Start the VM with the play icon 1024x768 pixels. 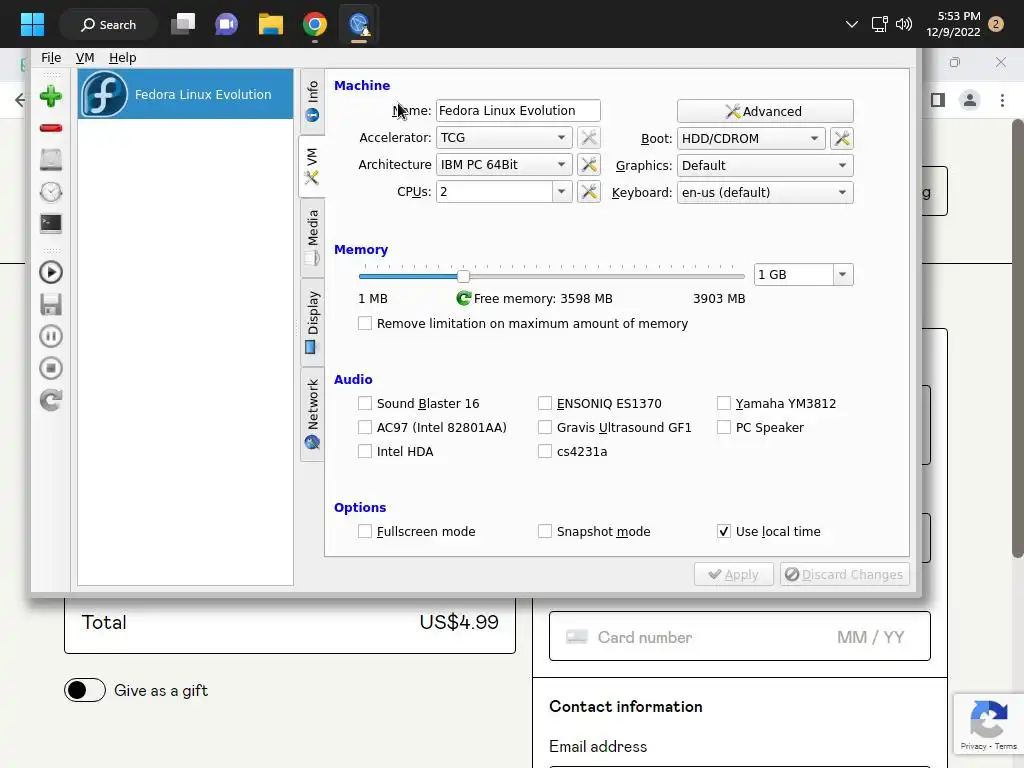51,272
